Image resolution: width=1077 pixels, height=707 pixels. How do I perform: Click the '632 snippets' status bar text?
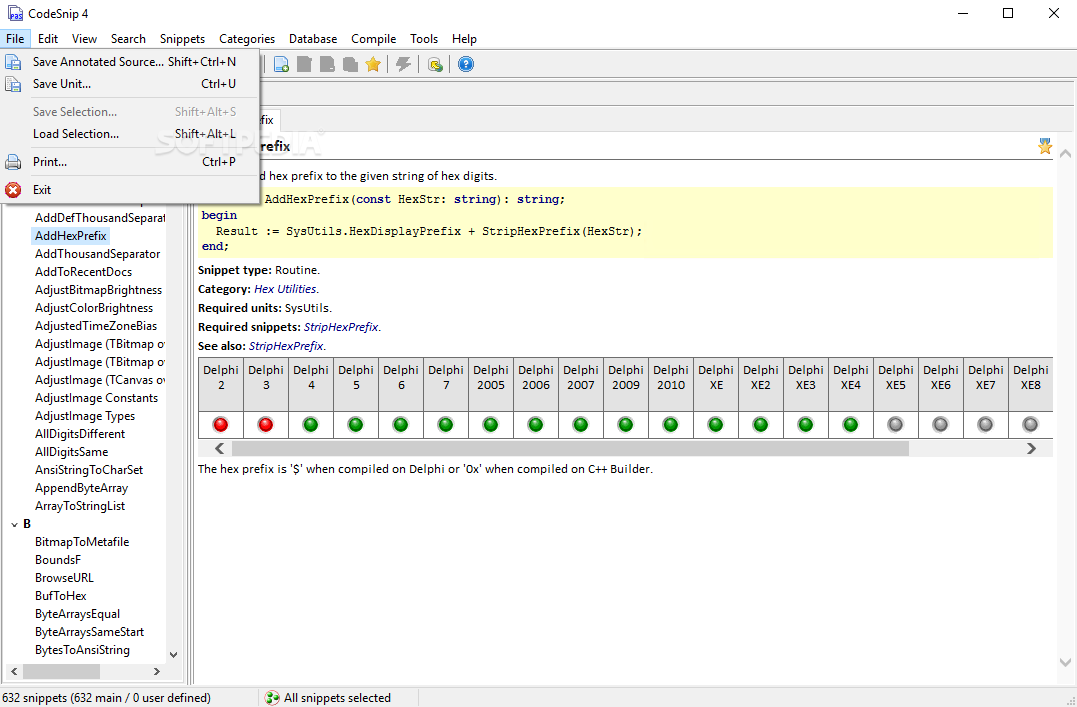[x=106, y=698]
